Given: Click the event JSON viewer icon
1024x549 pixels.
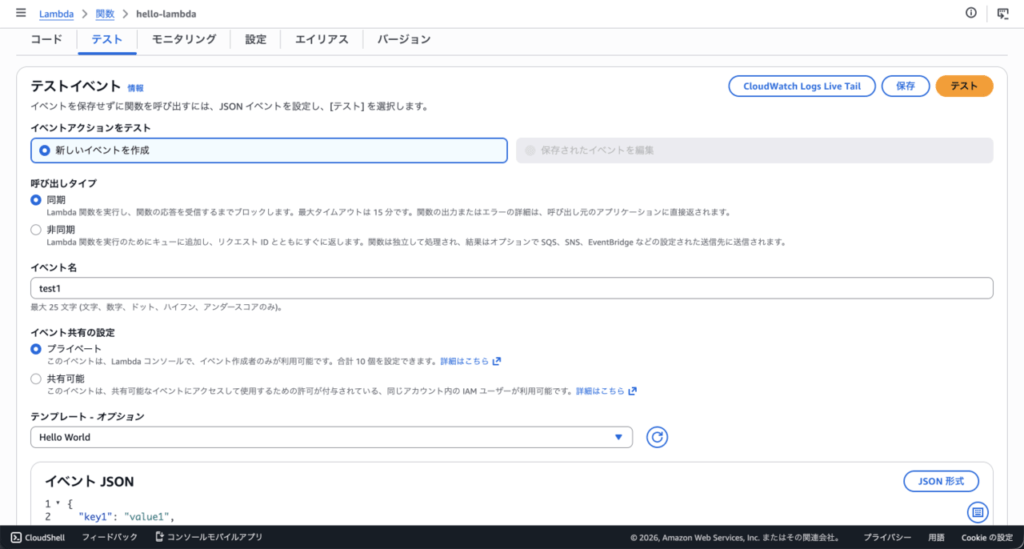Looking at the screenshot, I should pyautogui.click(x=978, y=512).
